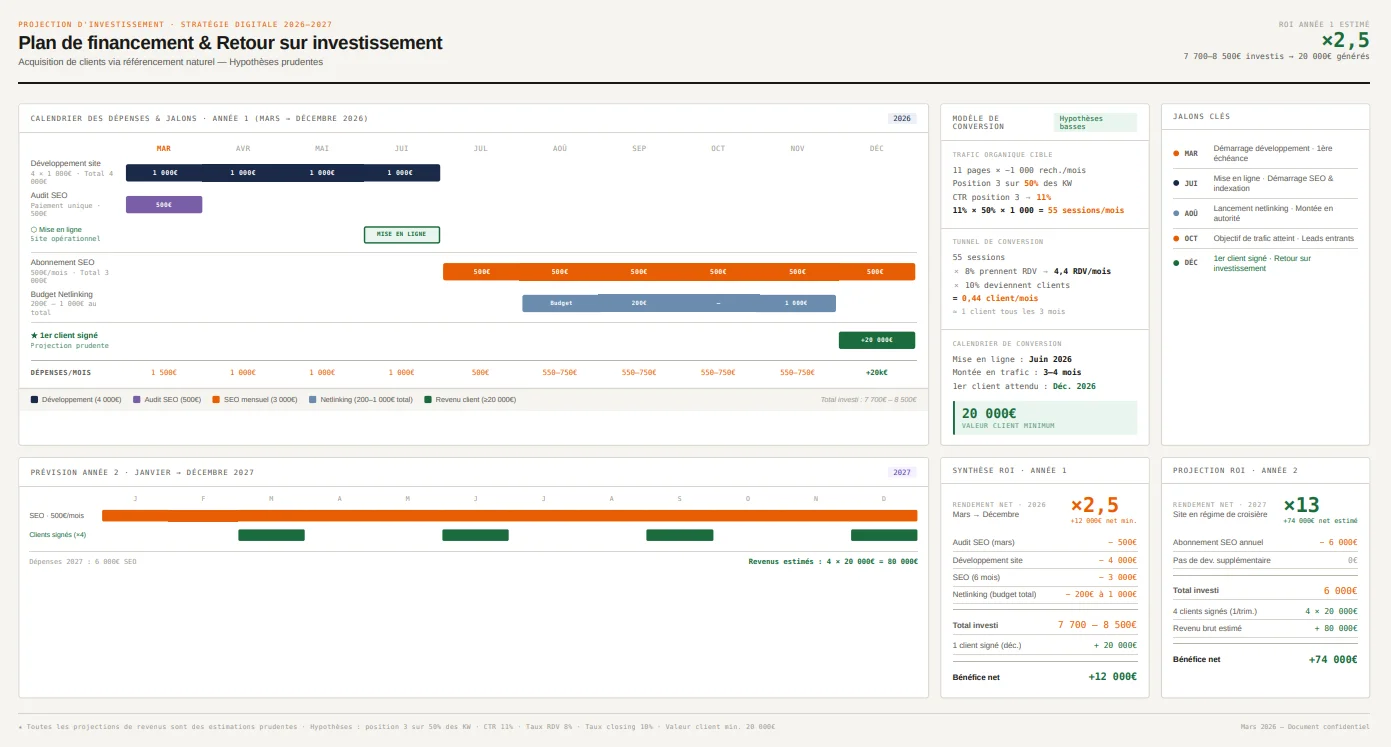Viewport: 1391px width, 747px height.
Task: Click Total investi : 7 700€ – 8 500€ legend note
Action: [868, 399]
